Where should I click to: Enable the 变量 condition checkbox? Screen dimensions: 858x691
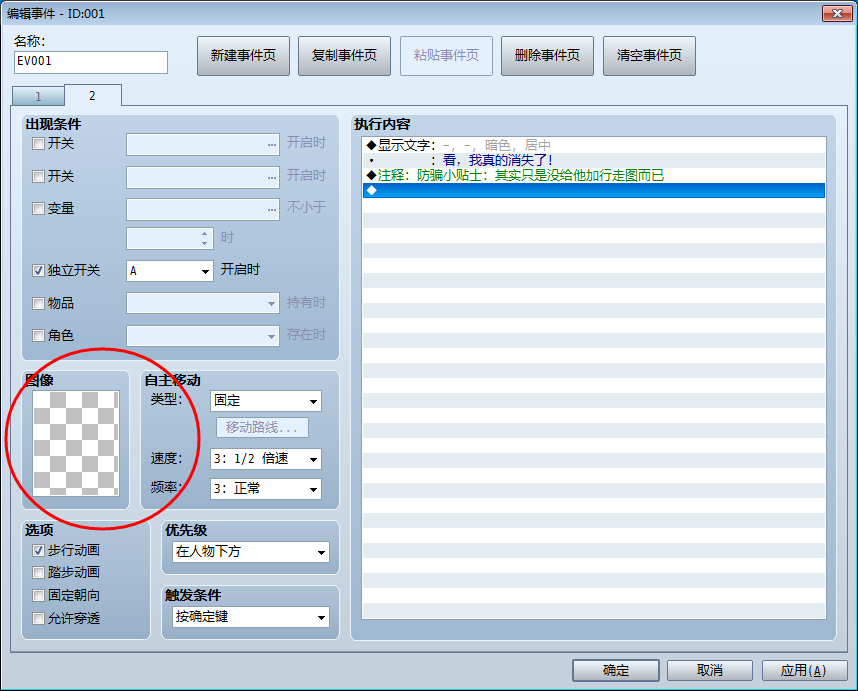tap(38, 208)
